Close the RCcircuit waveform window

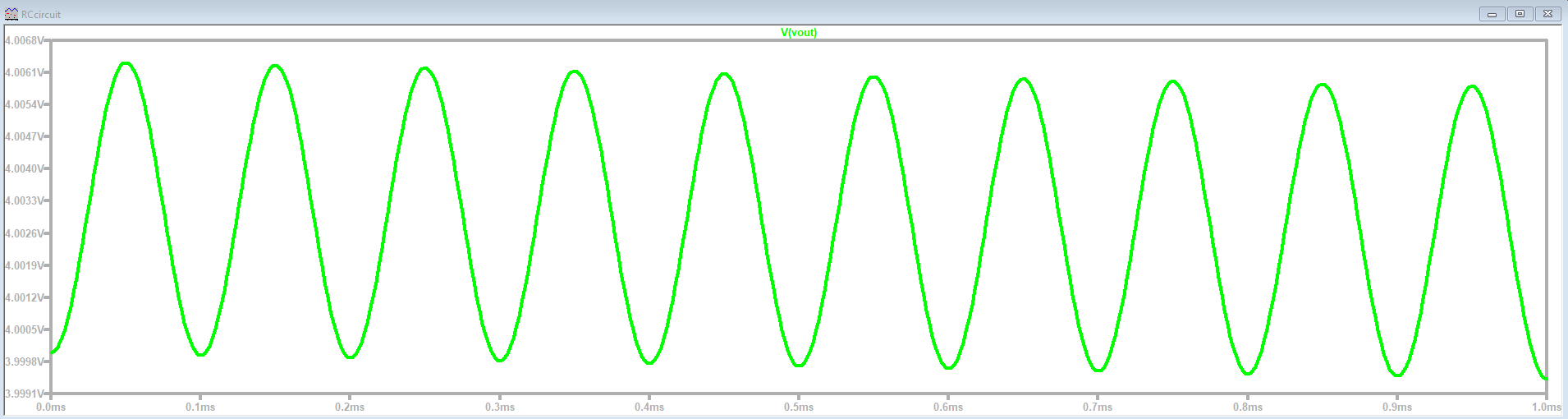(x=1547, y=14)
